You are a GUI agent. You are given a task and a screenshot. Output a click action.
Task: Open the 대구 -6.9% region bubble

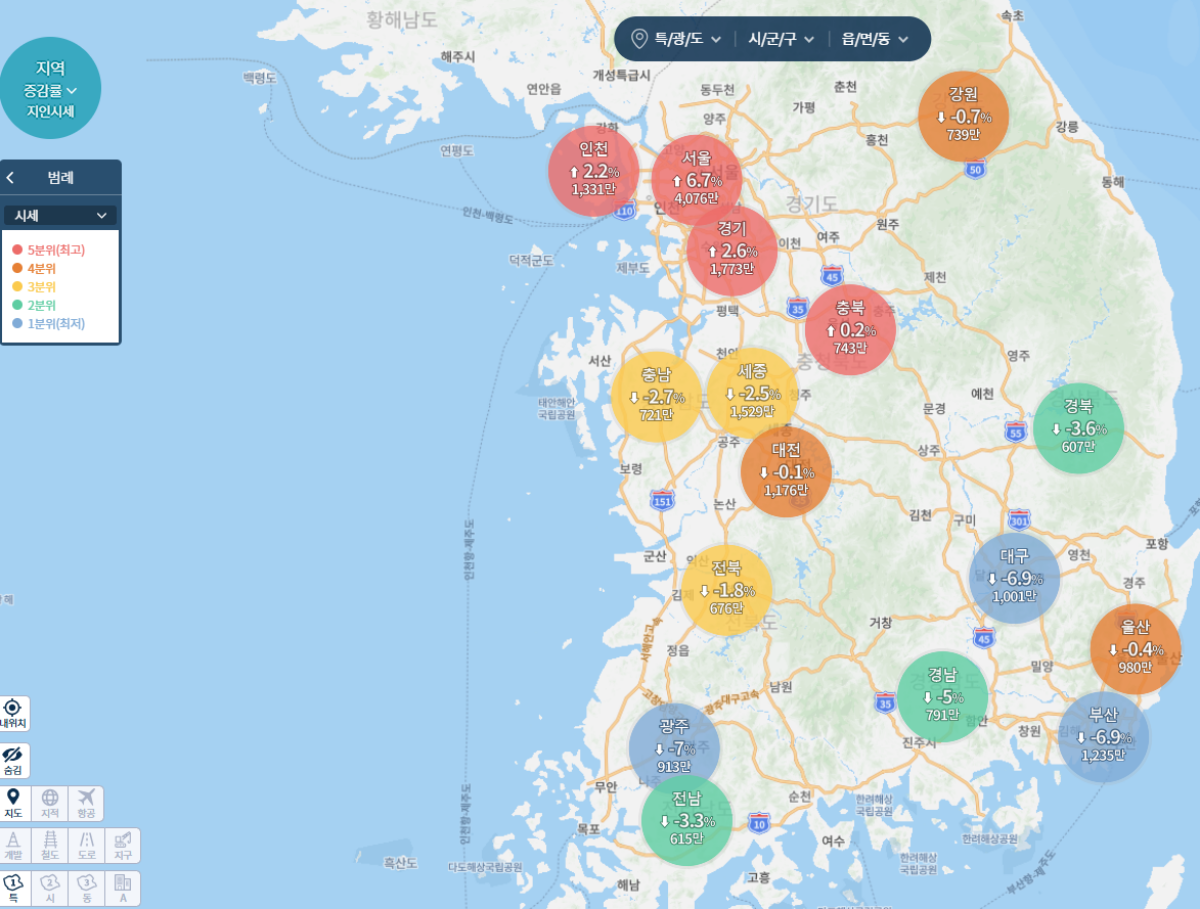(1014, 578)
